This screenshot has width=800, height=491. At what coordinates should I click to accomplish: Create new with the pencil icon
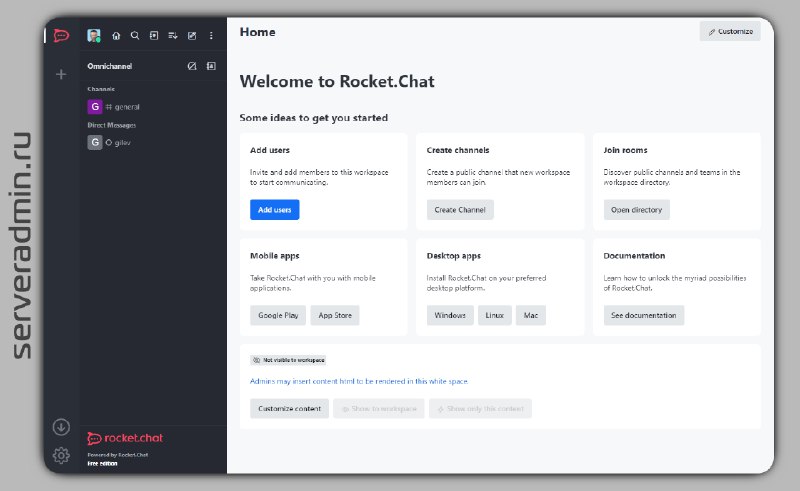(192, 36)
